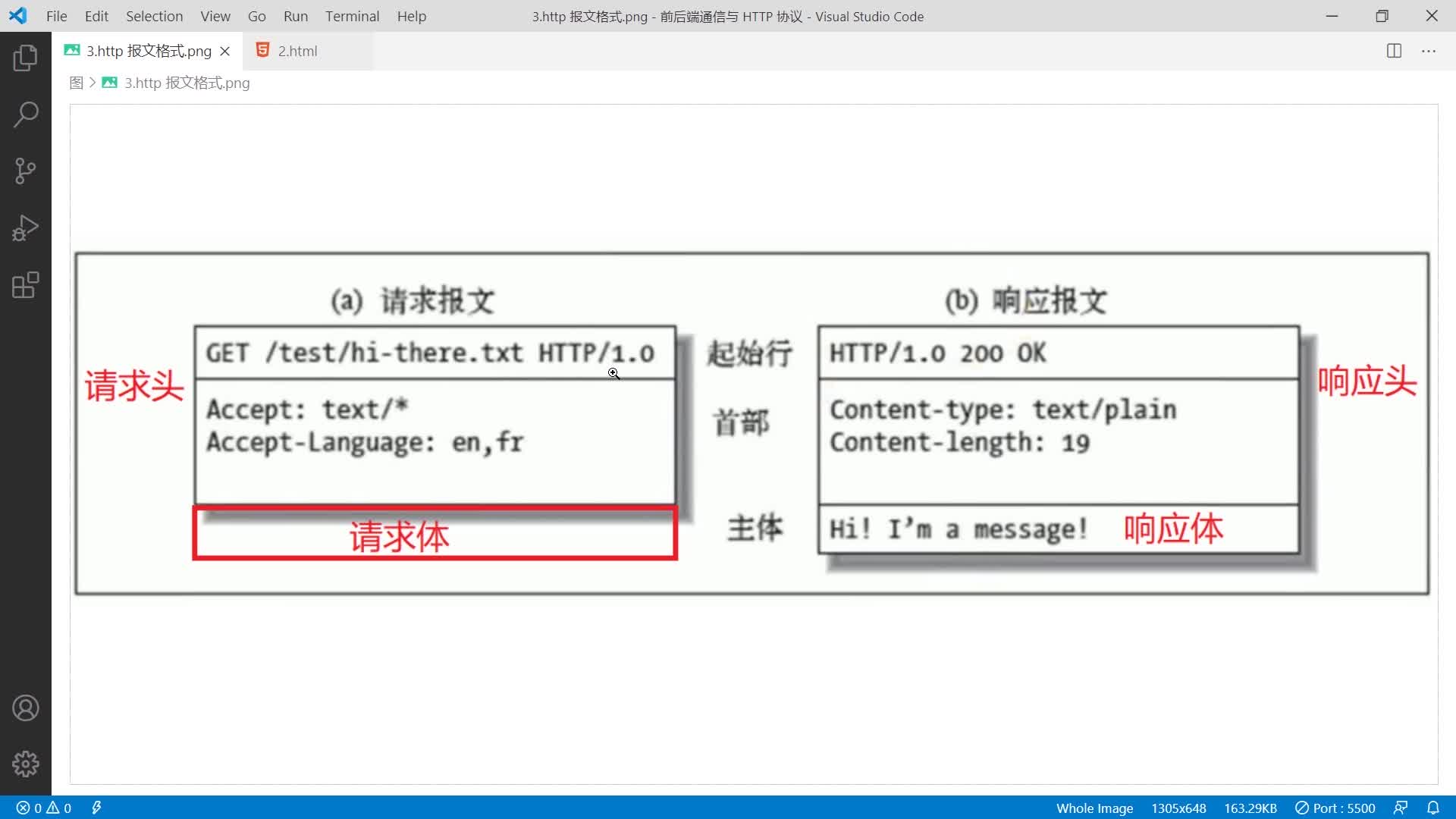Open the Manage gear settings
The image size is (1456, 819).
[25, 764]
